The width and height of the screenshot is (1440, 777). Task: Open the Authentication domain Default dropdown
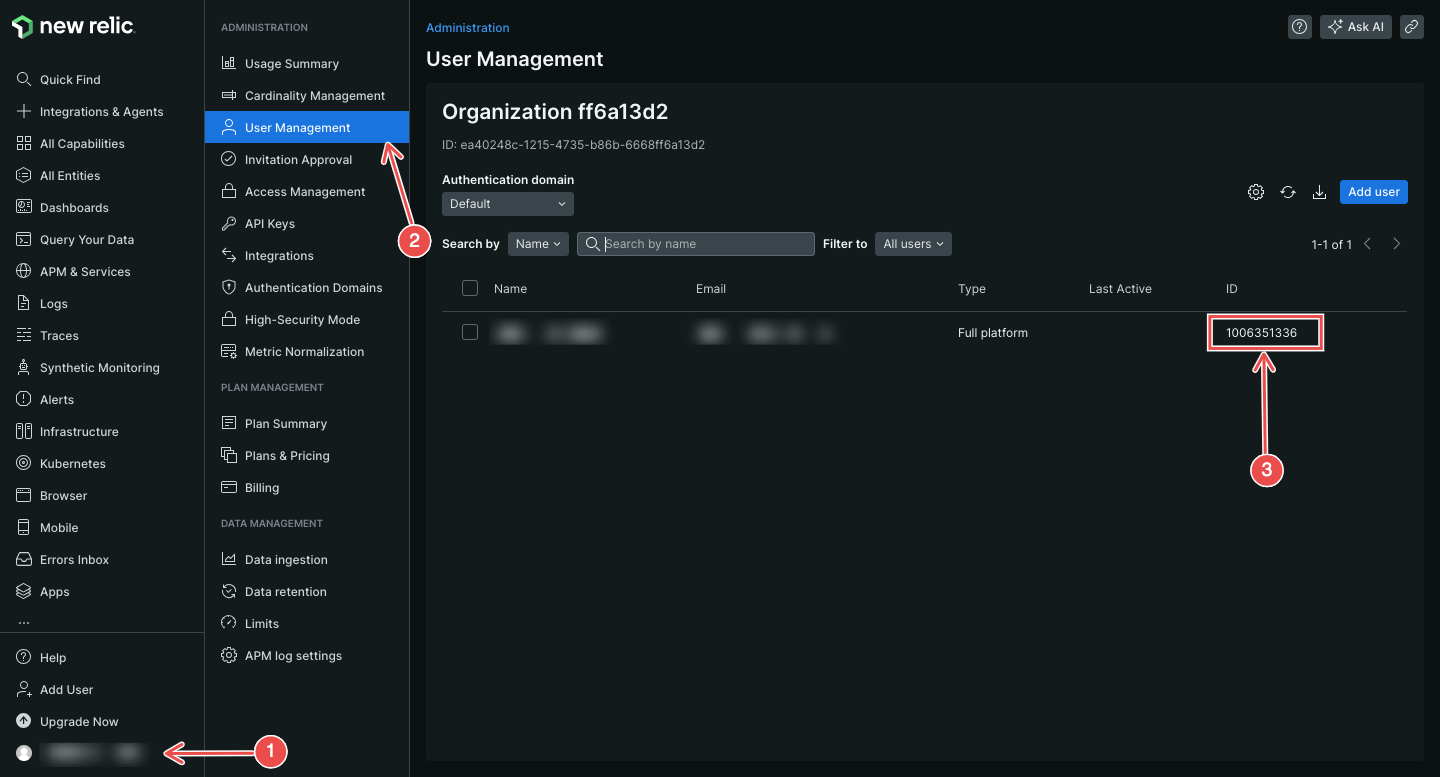pyautogui.click(x=507, y=203)
